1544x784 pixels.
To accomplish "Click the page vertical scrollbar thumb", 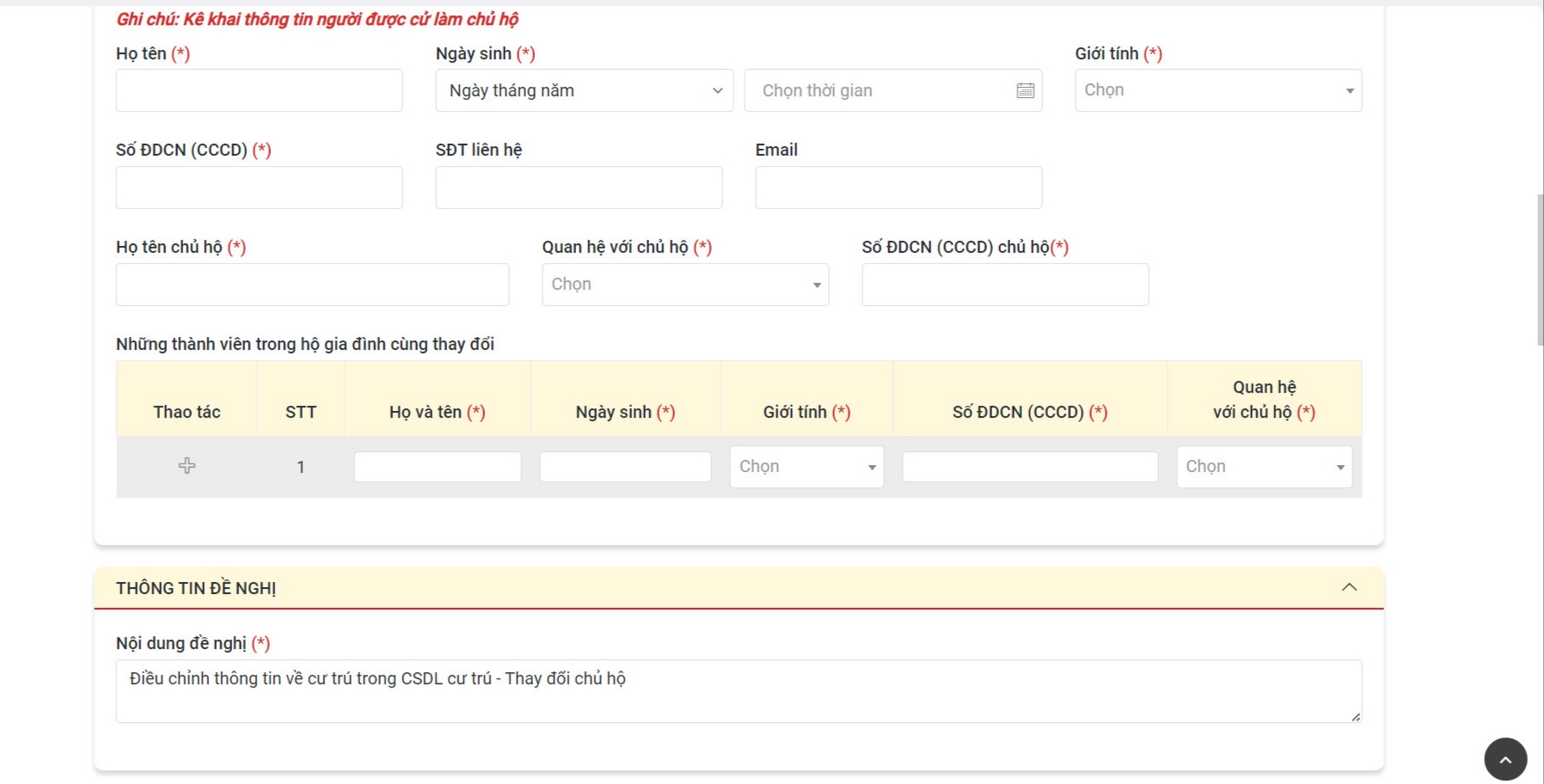I will (1540, 270).
